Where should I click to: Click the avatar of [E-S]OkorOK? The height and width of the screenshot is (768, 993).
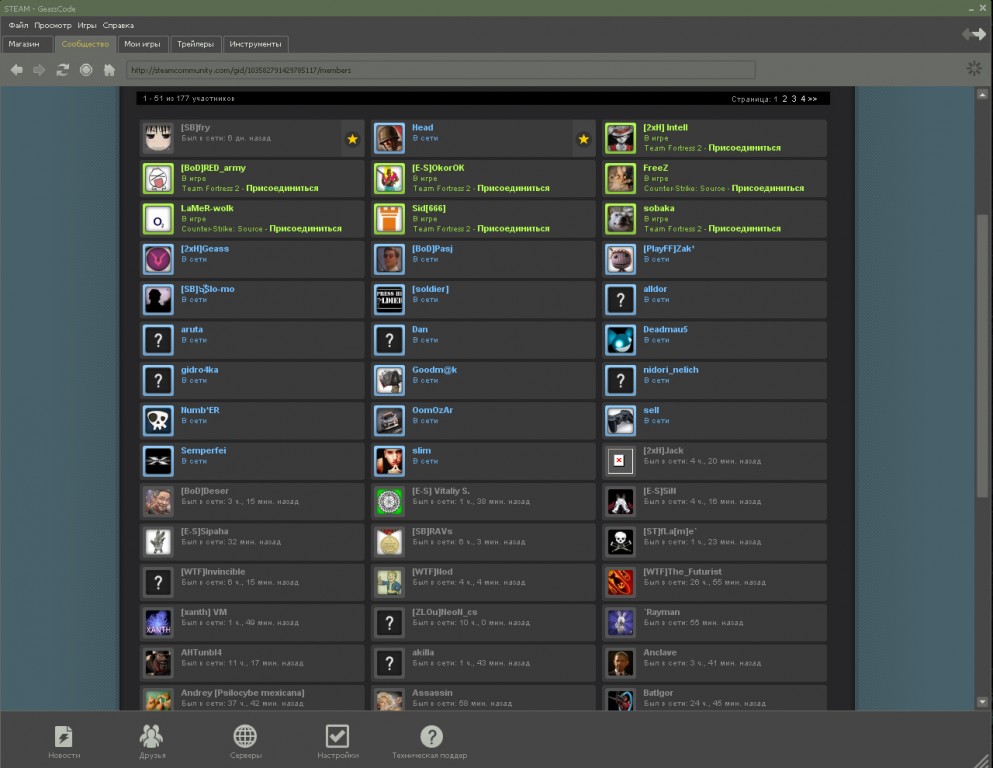pyautogui.click(x=389, y=179)
